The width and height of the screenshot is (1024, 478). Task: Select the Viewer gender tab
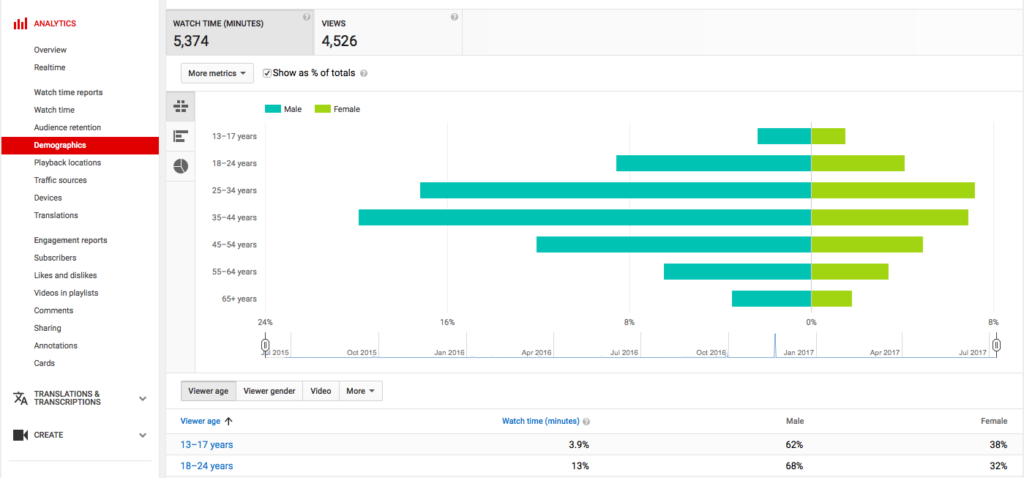coord(269,391)
